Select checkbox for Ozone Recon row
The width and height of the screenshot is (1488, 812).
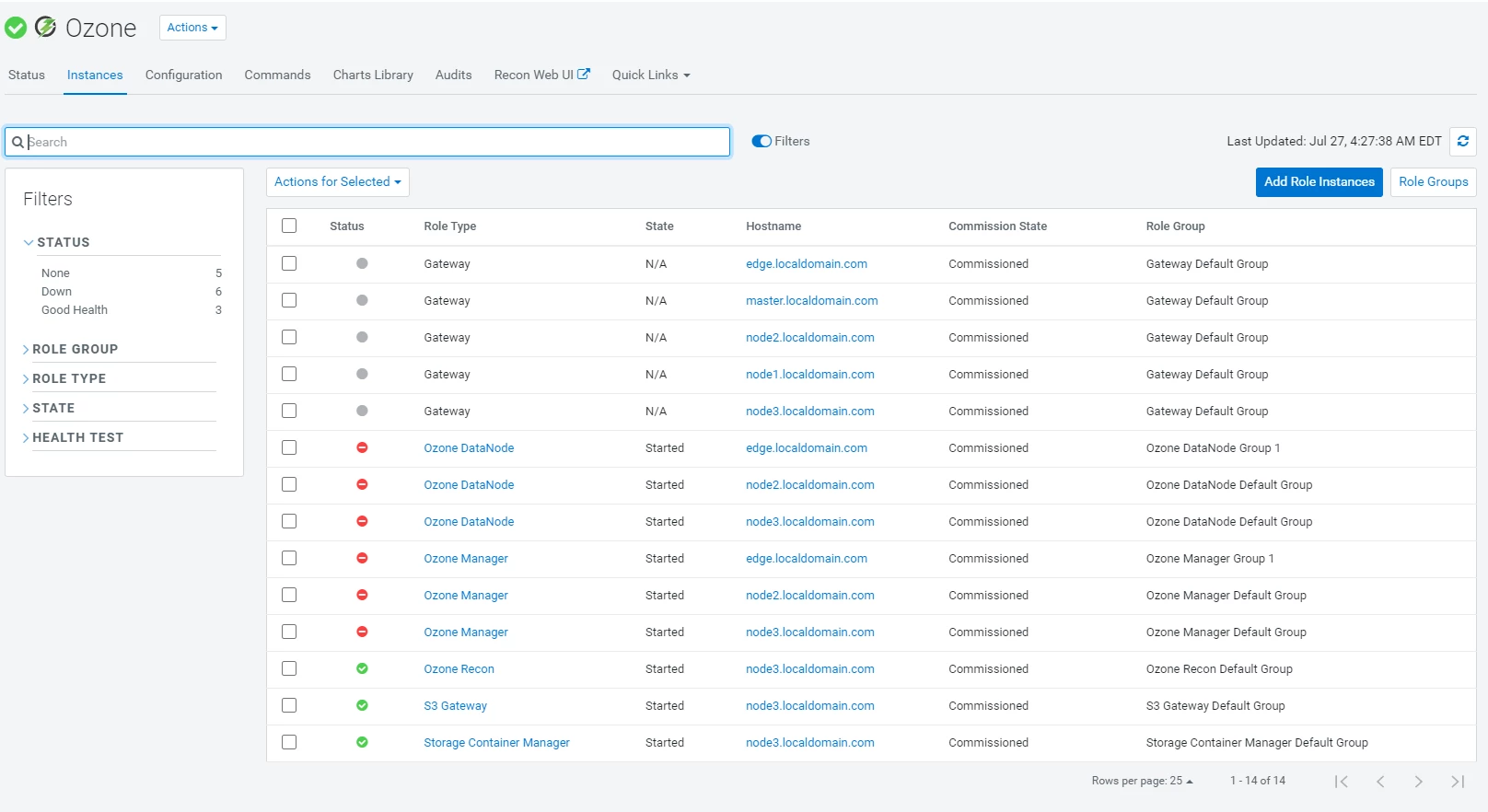point(289,668)
